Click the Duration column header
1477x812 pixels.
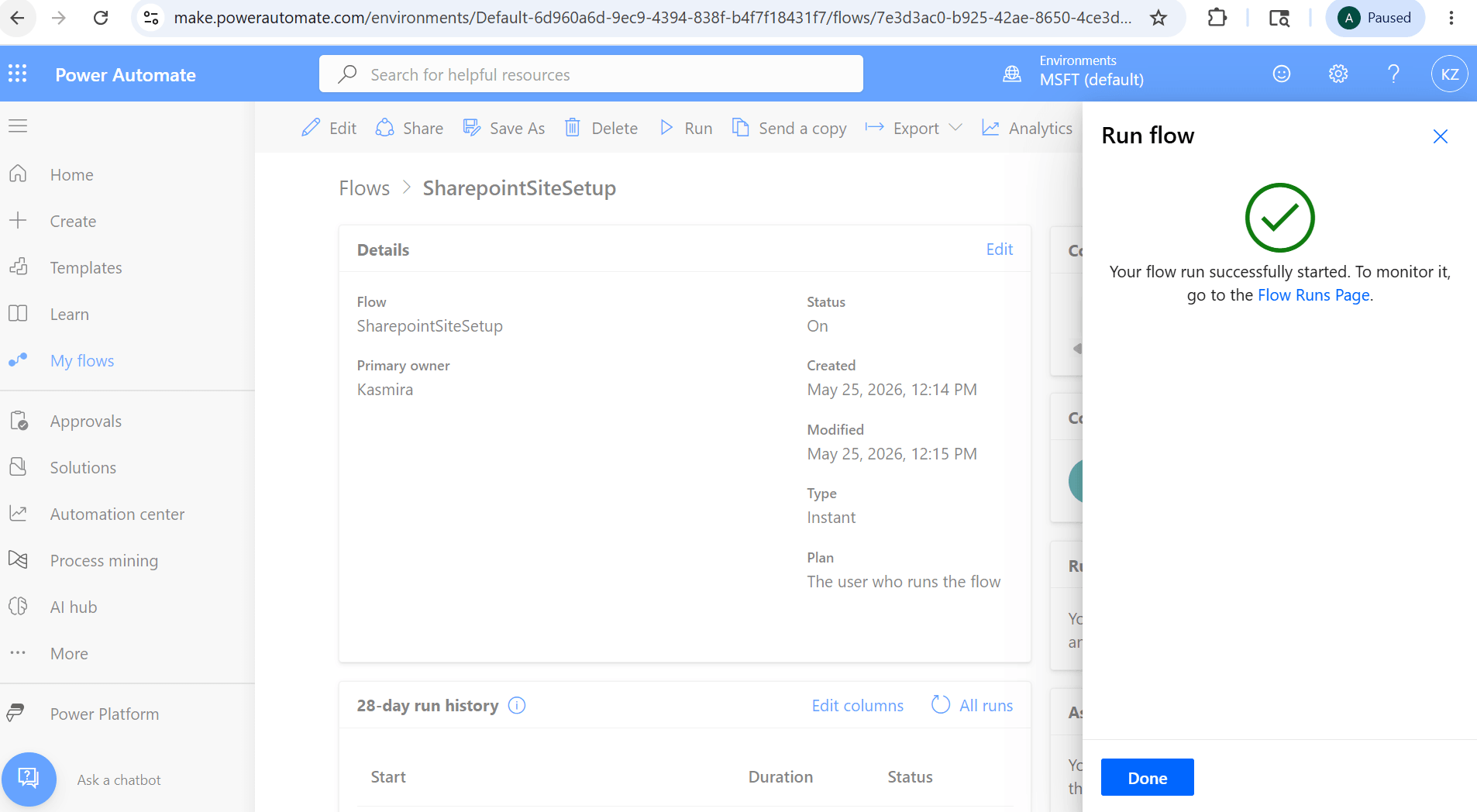click(x=780, y=777)
